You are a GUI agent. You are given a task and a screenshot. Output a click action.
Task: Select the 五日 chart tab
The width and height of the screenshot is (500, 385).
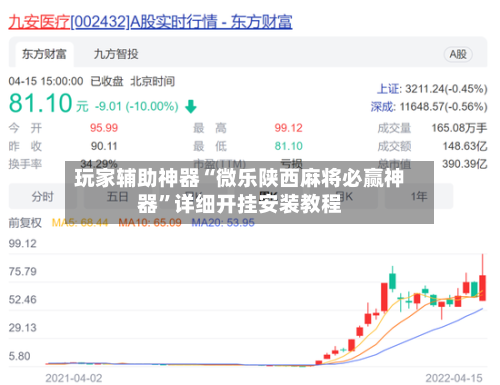tap(118, 196)
